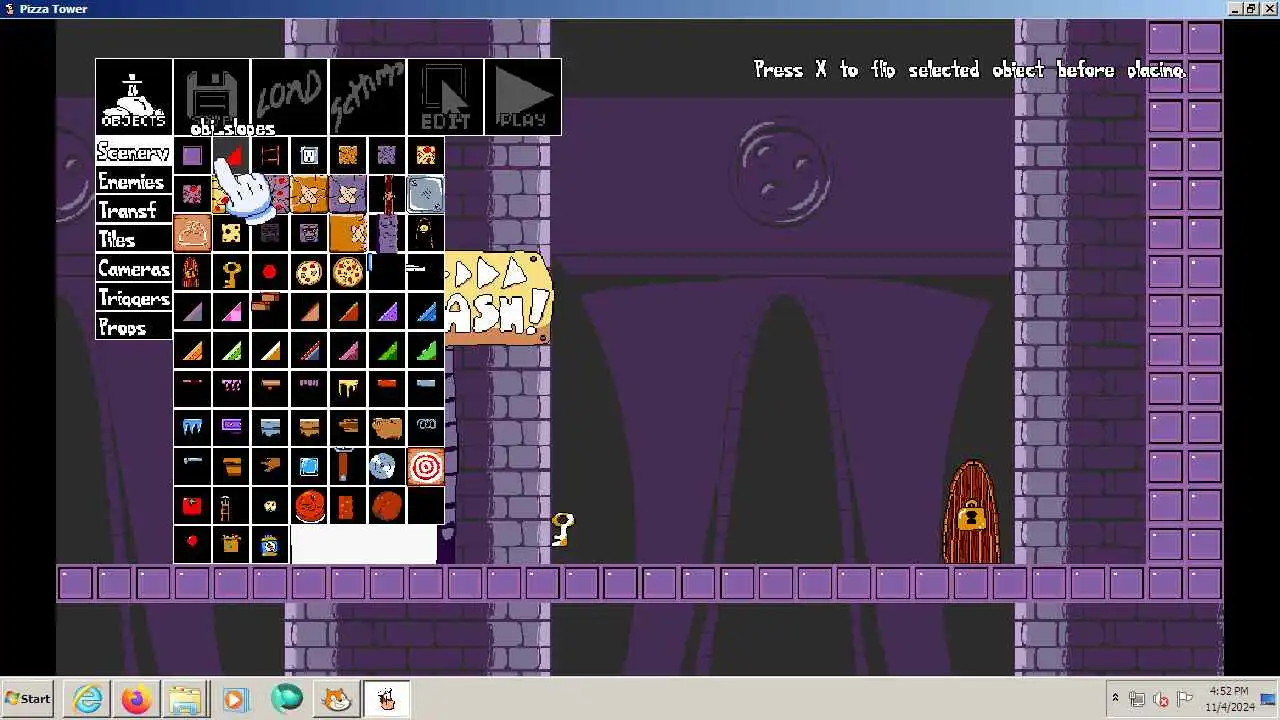Pick the orange toppings box object
This screenshot has height=720, width=1280.
tap(231, 544)
